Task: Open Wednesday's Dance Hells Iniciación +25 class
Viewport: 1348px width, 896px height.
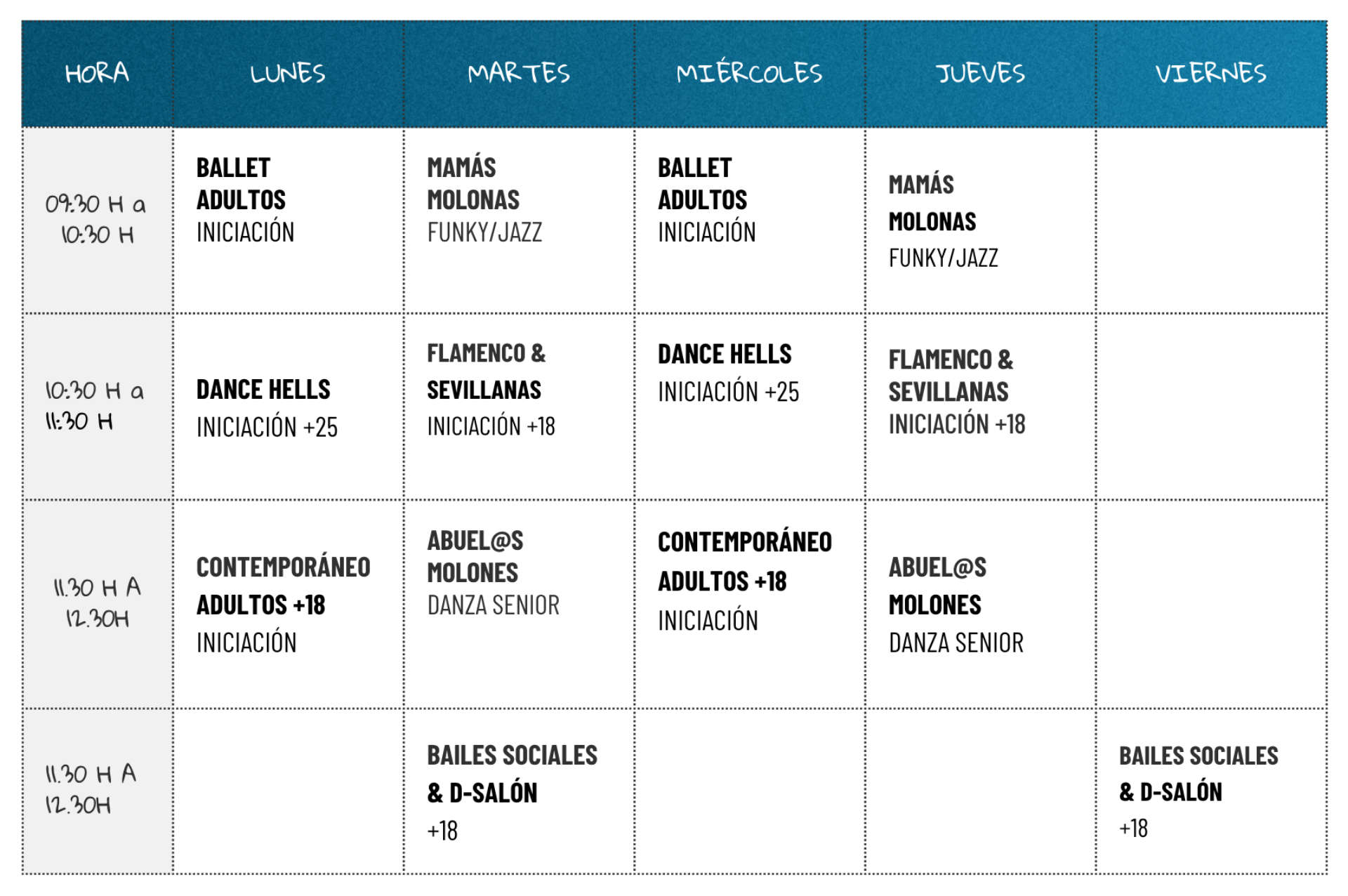Action: coord(728,373)
